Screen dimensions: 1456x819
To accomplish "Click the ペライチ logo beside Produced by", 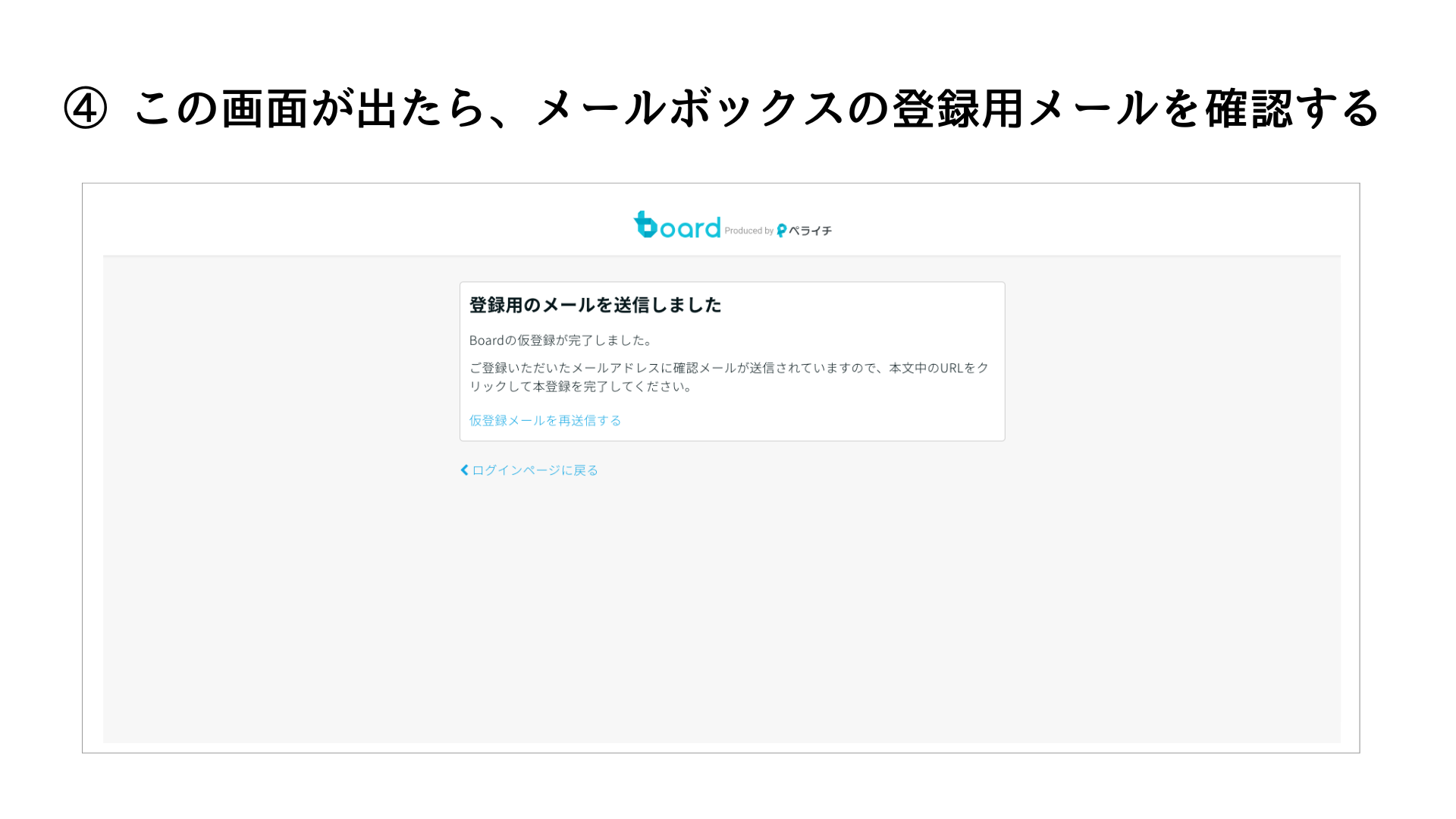I will pos(805,231).
